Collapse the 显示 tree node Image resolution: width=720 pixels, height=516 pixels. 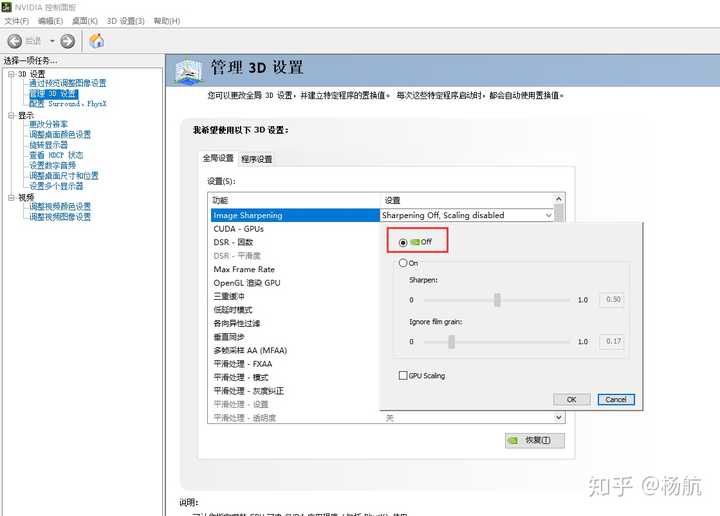(x=11, y=115)
